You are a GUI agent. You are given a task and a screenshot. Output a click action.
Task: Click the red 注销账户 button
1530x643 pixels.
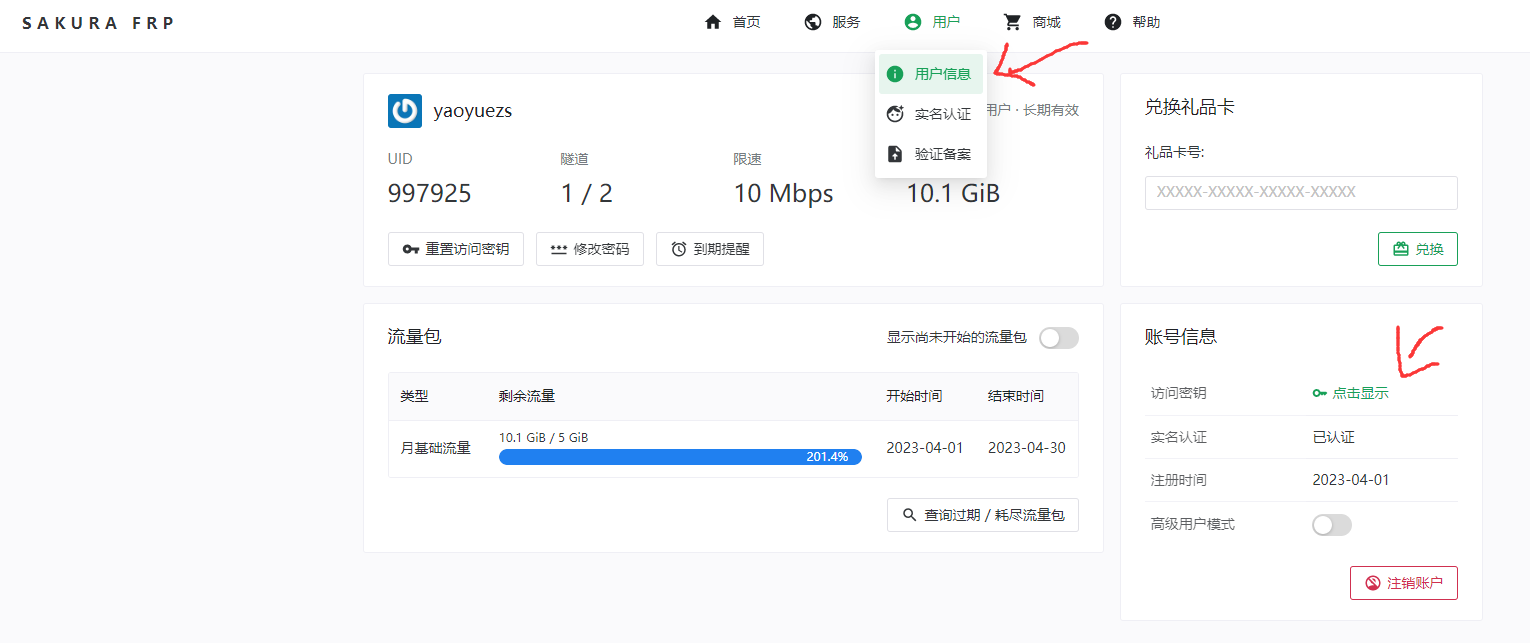[x=1403, y=583]
